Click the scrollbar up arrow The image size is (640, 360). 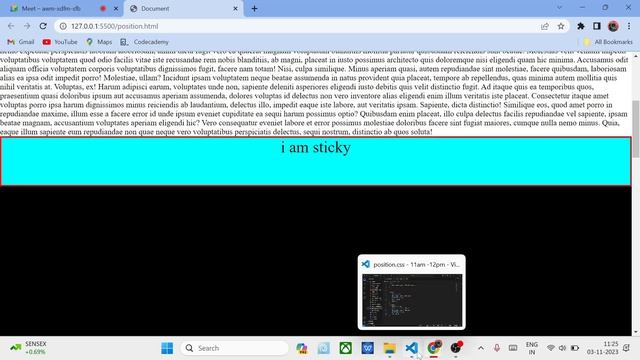(636, 56)
